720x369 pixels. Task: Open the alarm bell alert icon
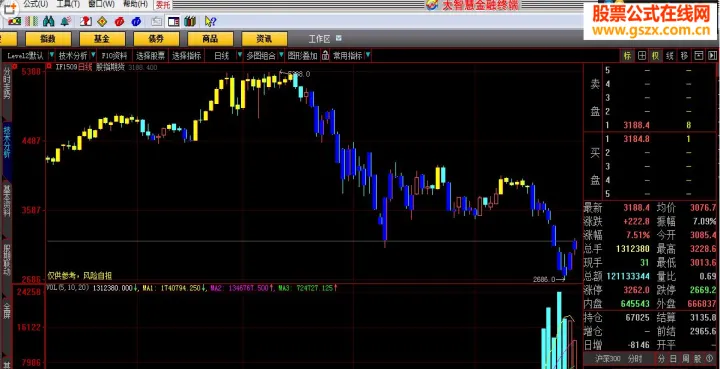(65, 21)
